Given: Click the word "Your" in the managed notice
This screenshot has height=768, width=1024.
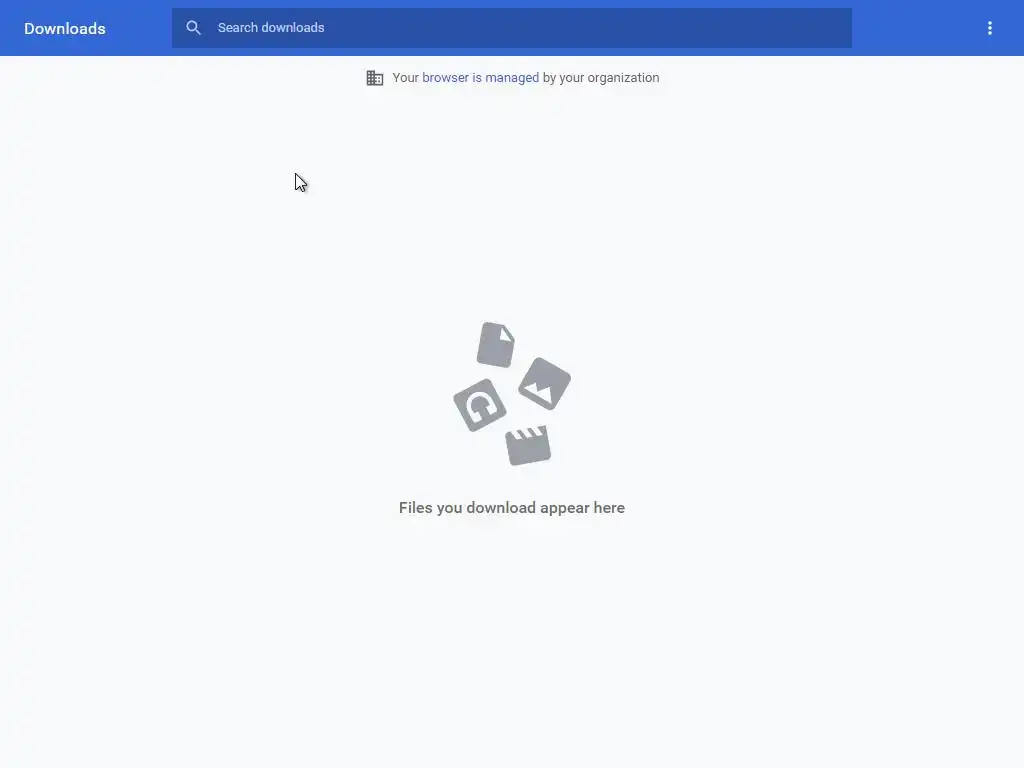Looking at the screenshot, I should click(x=405, y=78).
